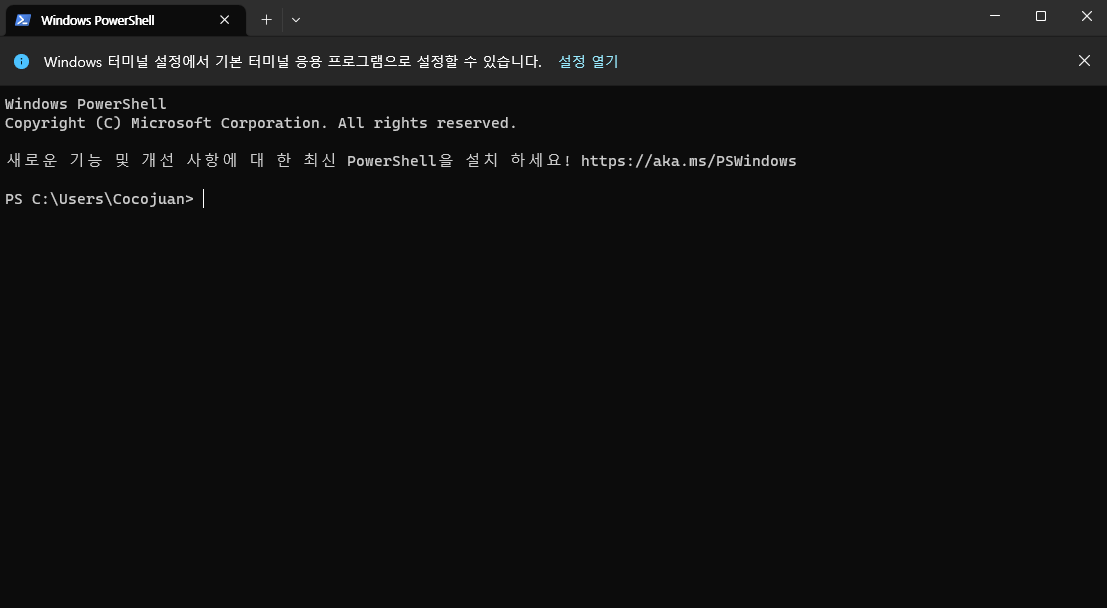Image resolution: width=1107 pixels, height=608 pixels.
Task: Click the blue info icon in notification bar
Action: [x=22, y=61]
